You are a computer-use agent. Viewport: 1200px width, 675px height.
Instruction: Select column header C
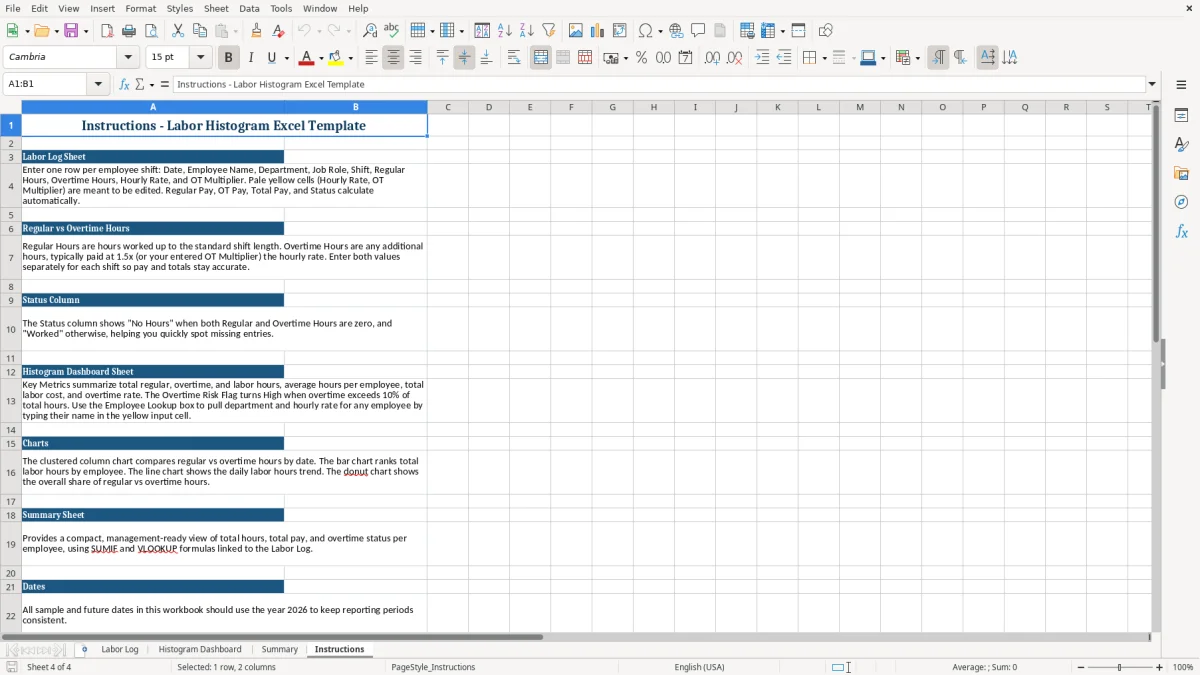(x=447, y=107)
